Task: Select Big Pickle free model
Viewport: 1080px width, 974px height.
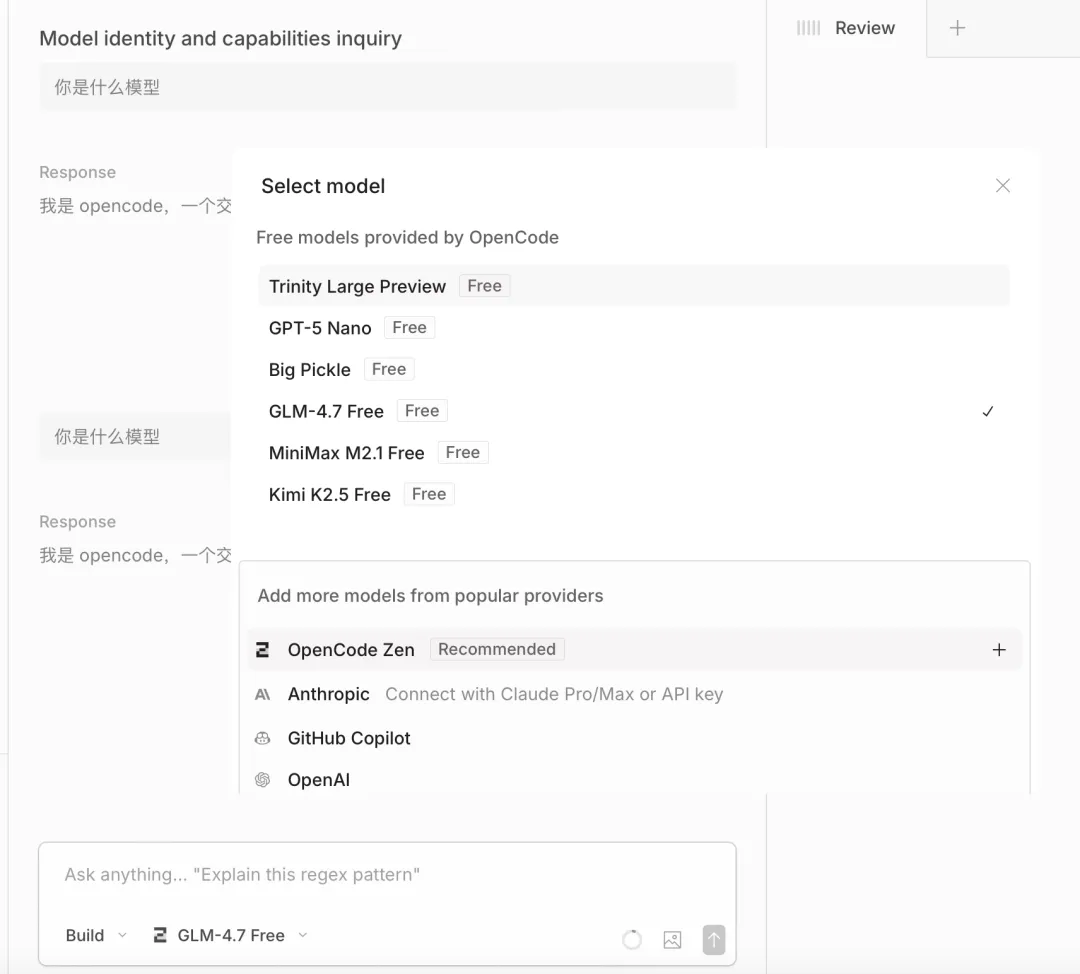Action: (310, 369)
